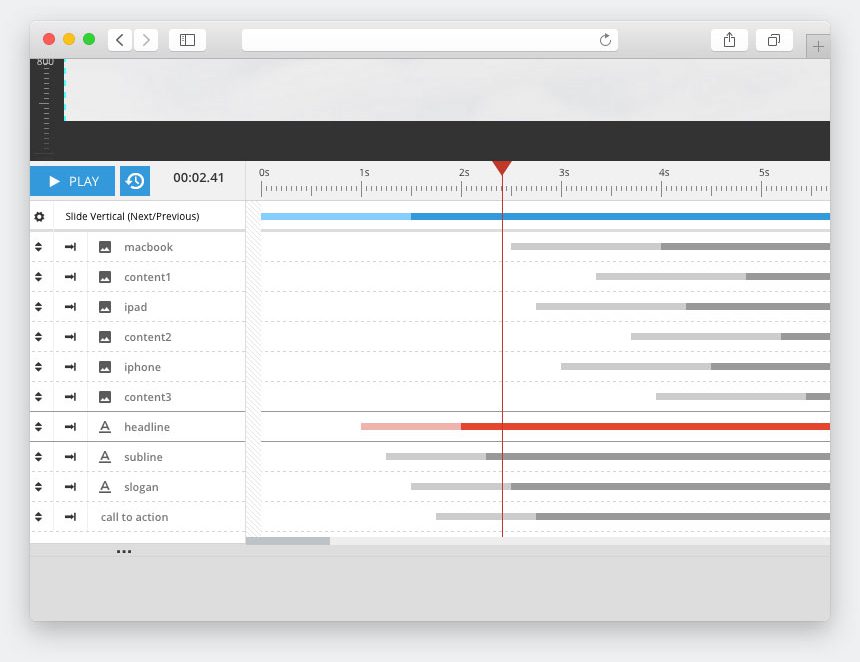Screen dimensions: 860x662
Task: Click reorder arrows for headline layer
Action: click(38, 427)
